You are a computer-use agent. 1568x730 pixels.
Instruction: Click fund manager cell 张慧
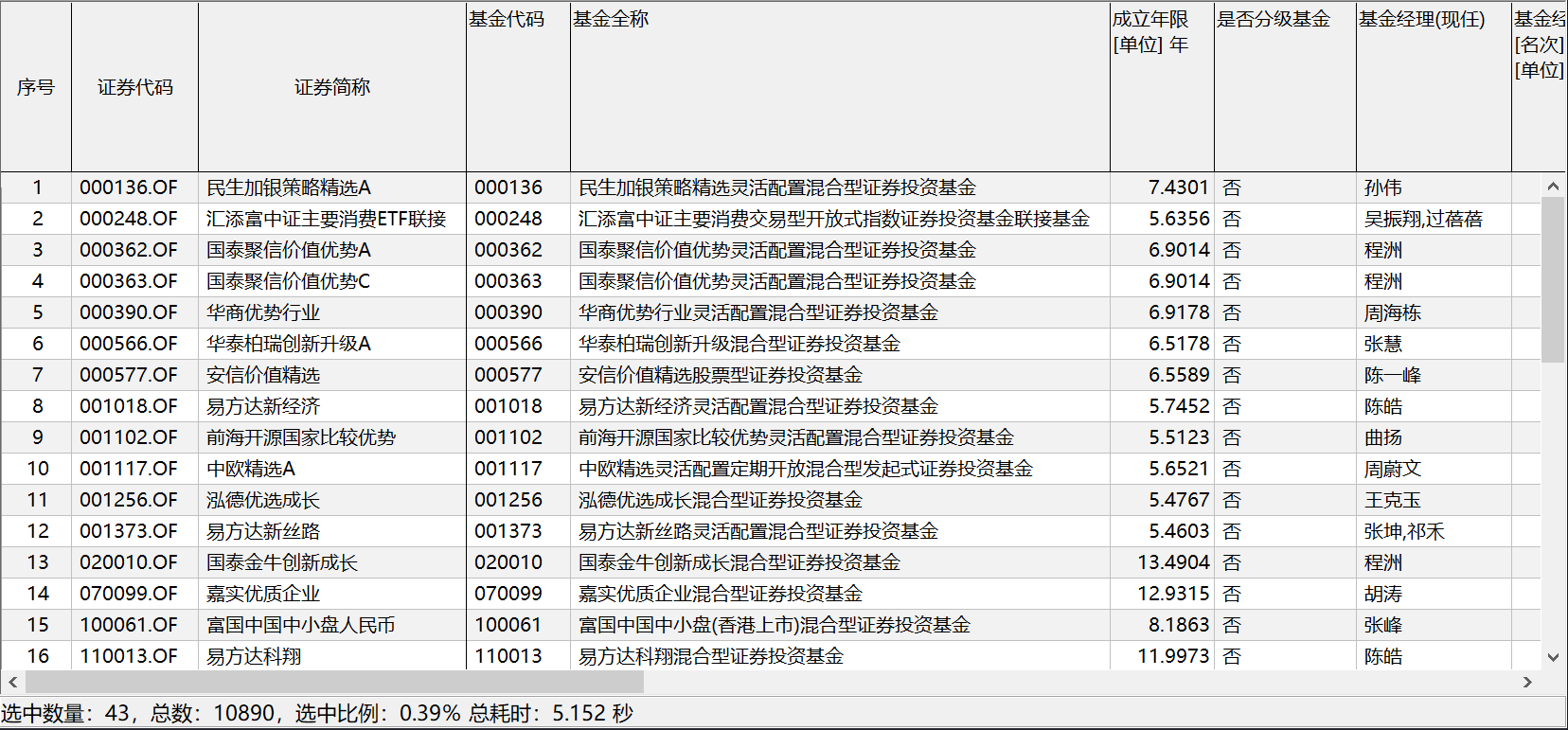pos(1434,344)
